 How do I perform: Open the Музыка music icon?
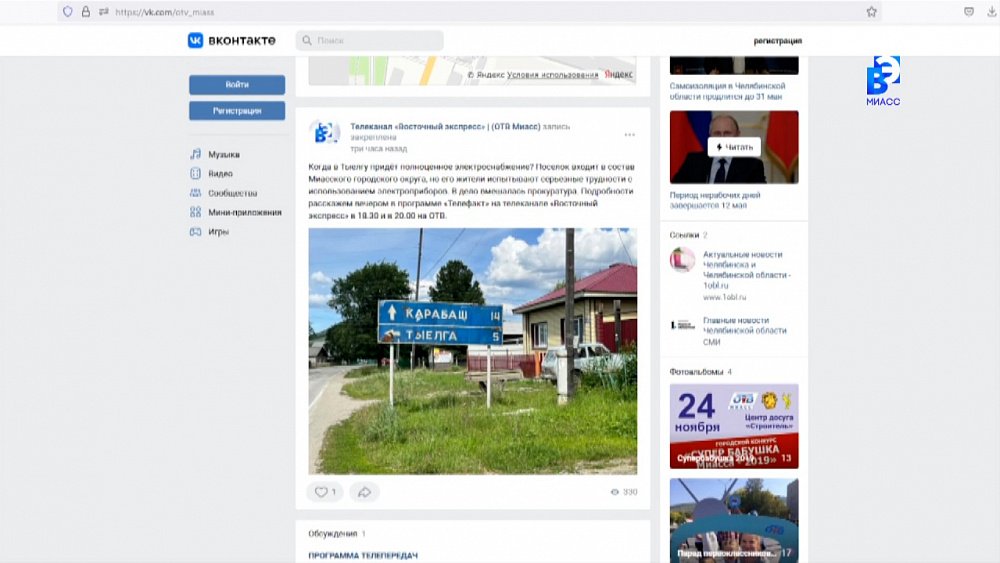pos(196,154)
